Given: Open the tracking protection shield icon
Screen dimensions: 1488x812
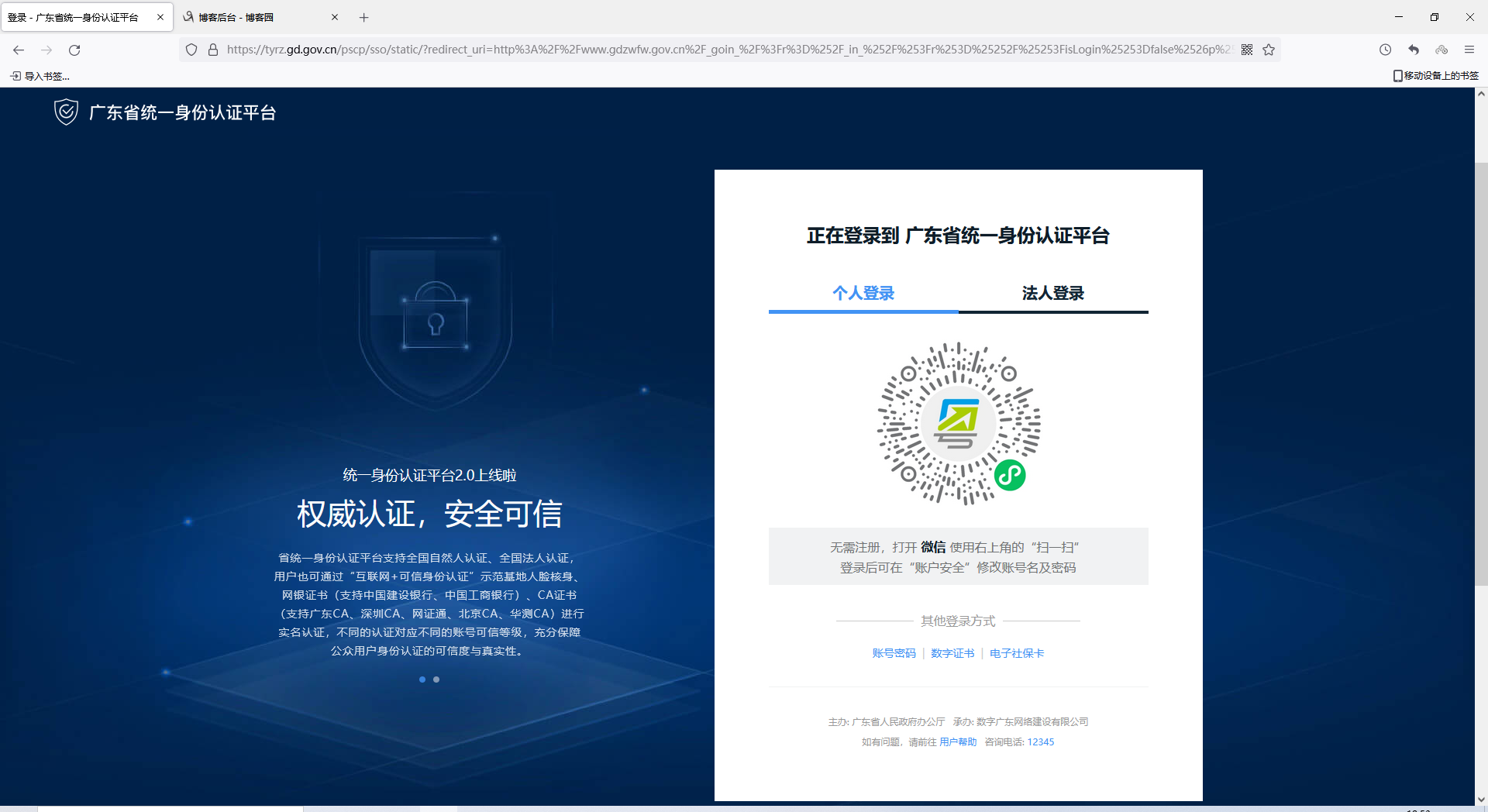Looking at the screenshot, I should pyautogui.click(x=191, y=50).
